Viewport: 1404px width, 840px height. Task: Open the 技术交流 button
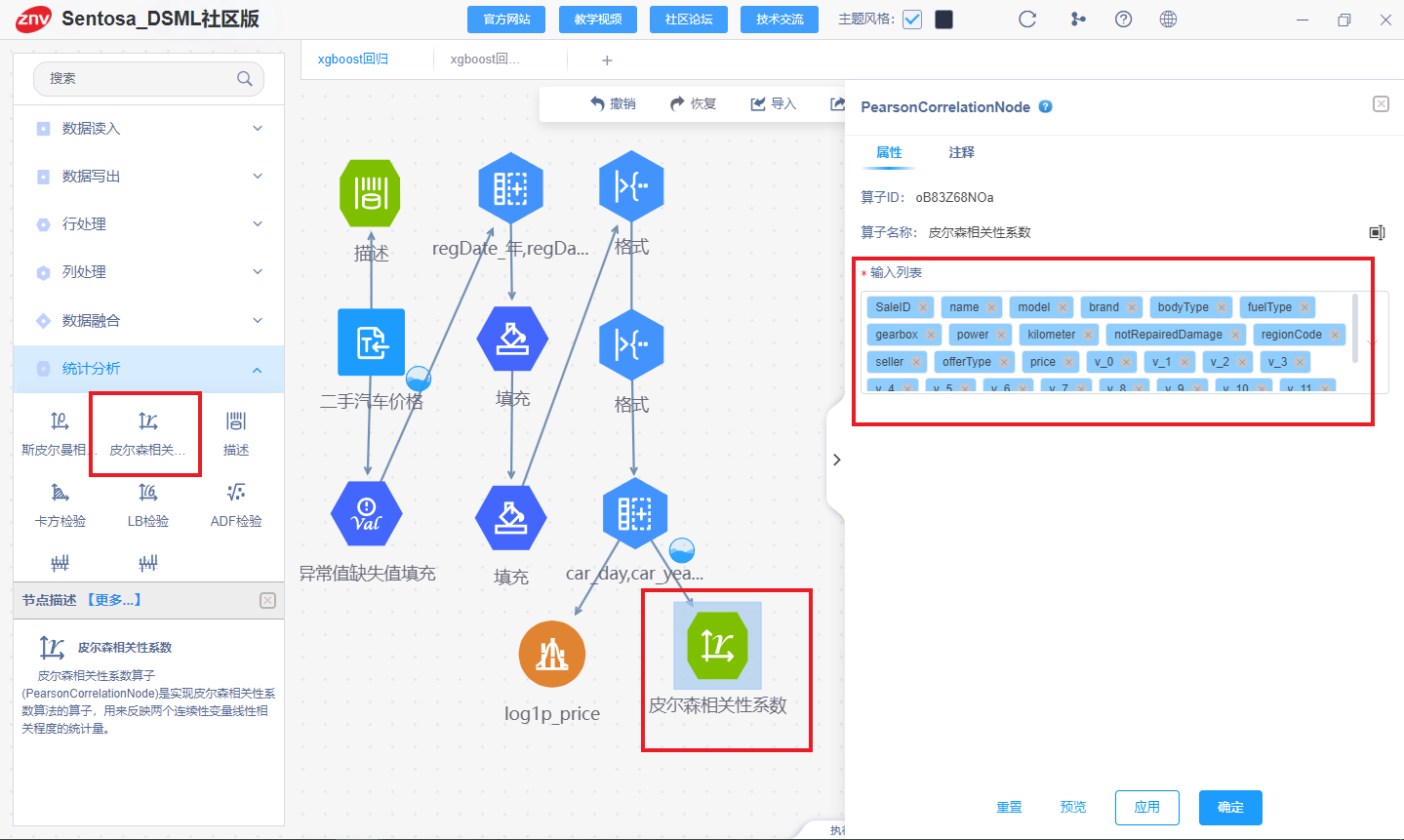780,20
